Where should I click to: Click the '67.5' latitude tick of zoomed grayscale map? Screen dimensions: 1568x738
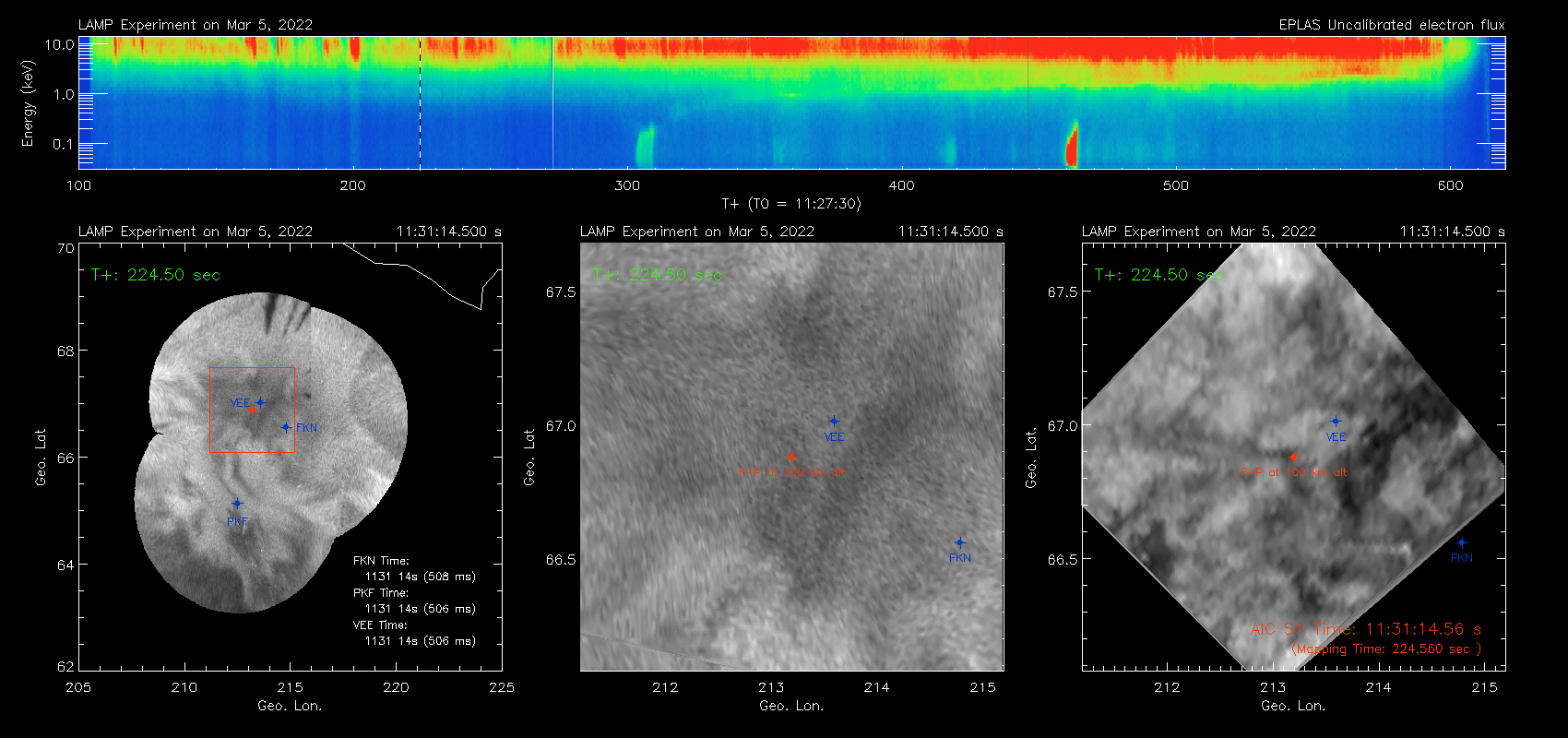click(561, 292)
